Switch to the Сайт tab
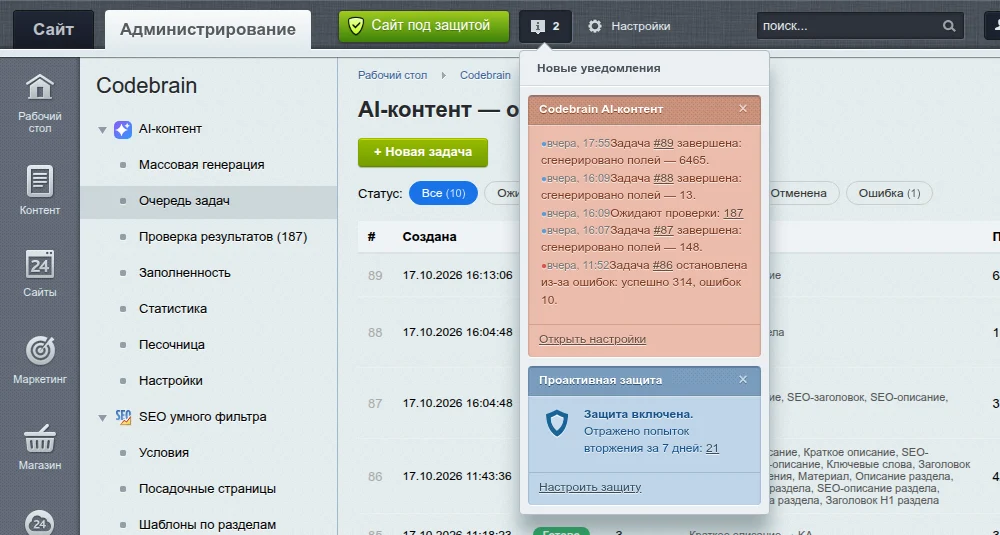Viewport: 1000px width, 535px height. [x=54, y=29]
